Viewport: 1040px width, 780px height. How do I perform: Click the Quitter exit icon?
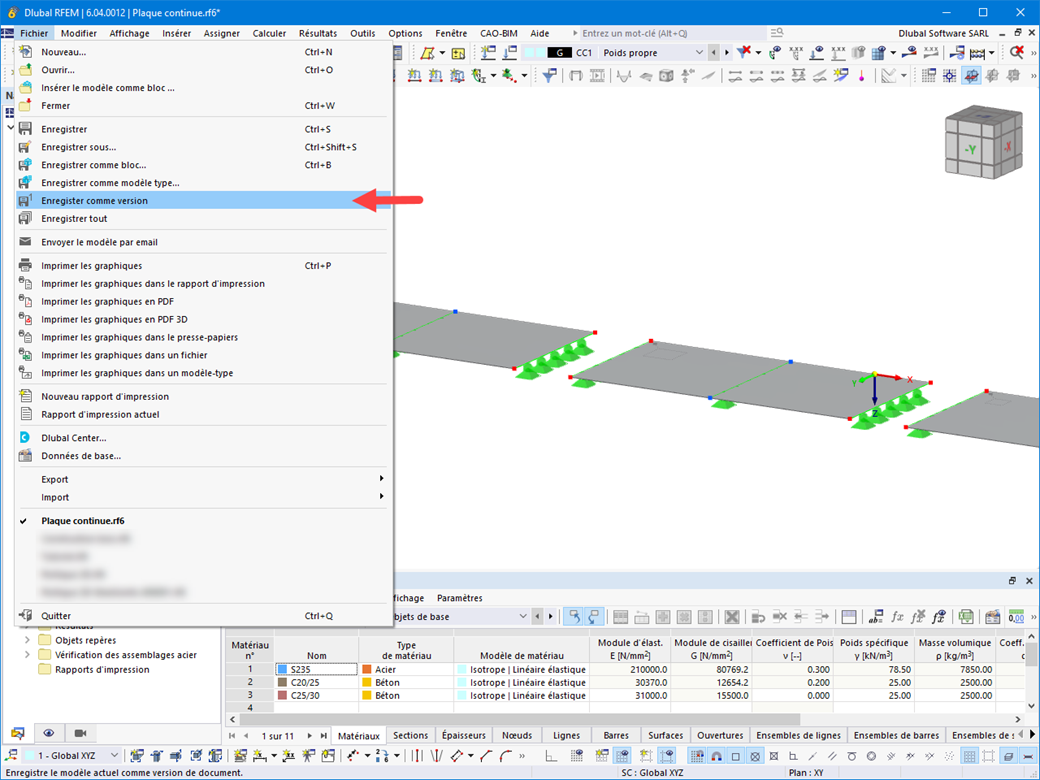click(x=25, y=616)
